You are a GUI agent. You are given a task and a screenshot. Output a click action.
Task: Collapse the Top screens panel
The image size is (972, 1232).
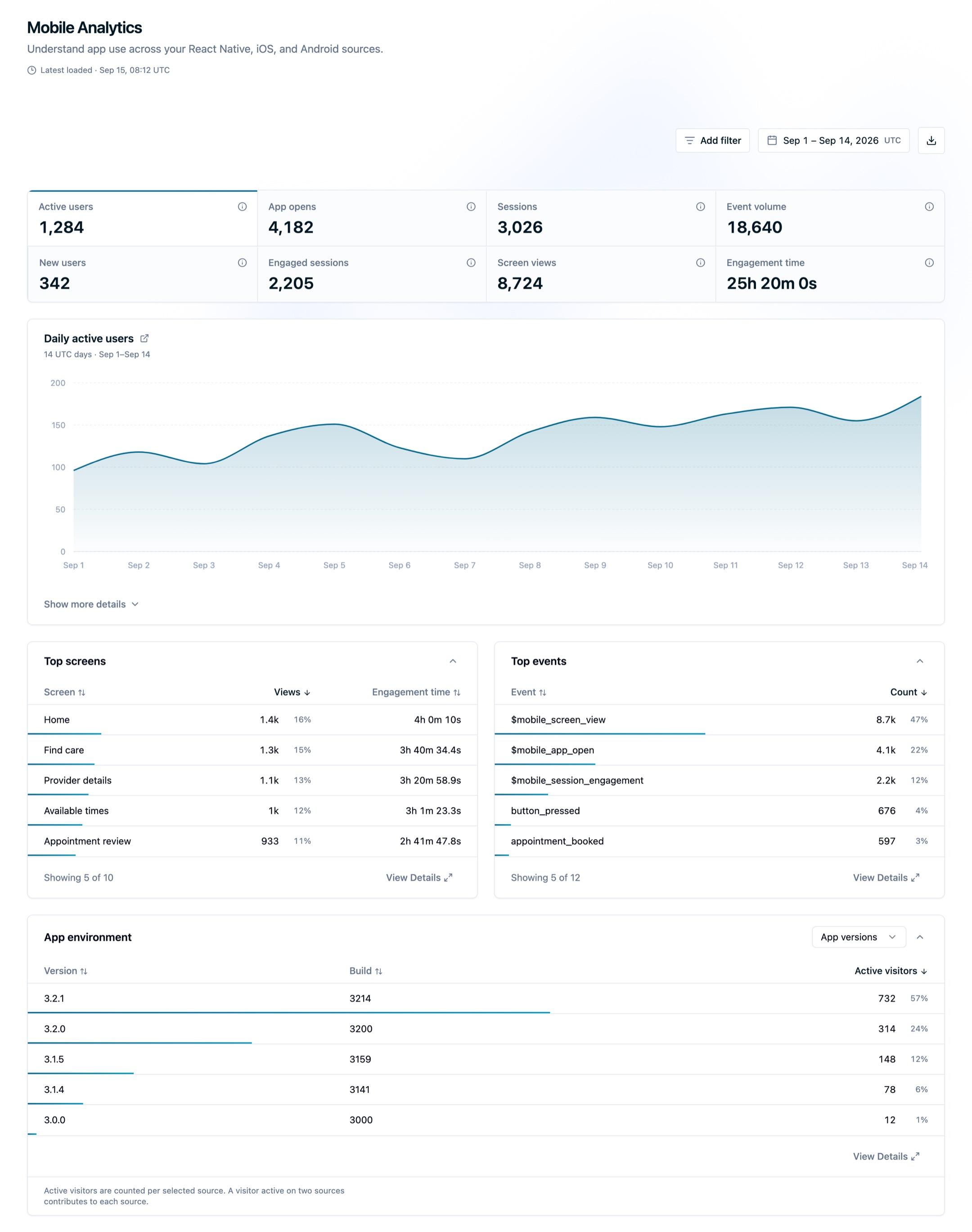[453, 661]
